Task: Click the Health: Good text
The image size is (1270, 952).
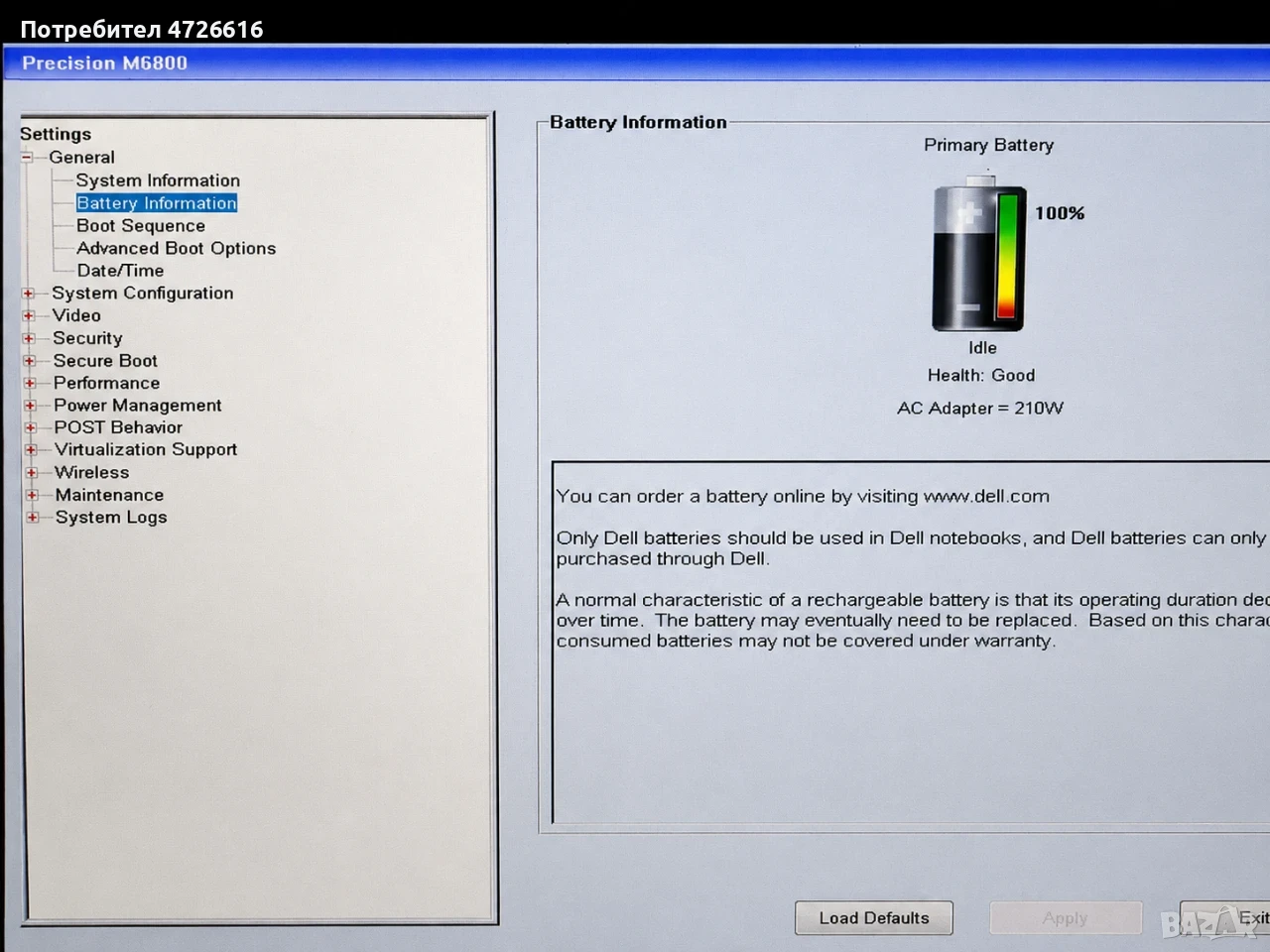Action: coord(981,376)
